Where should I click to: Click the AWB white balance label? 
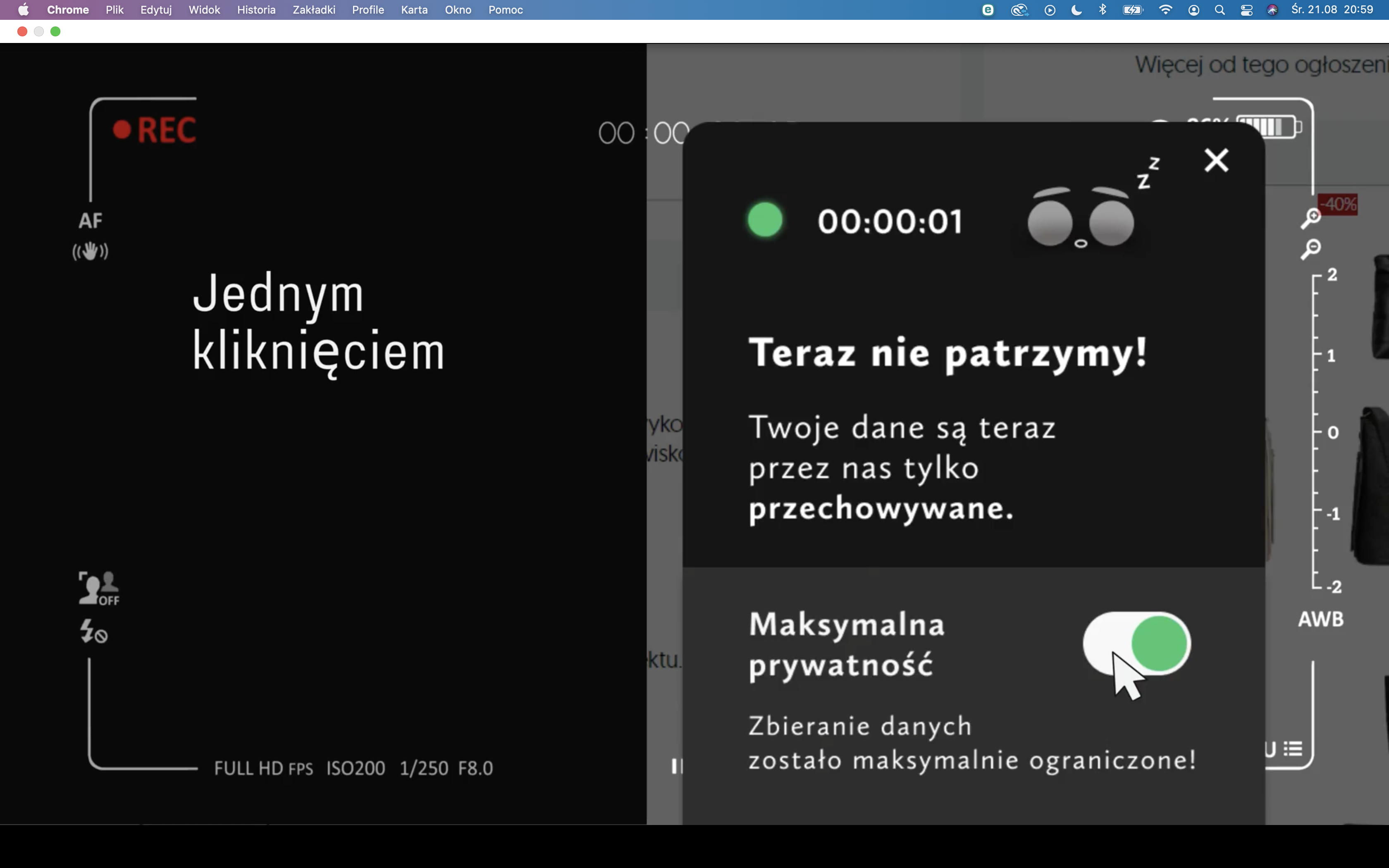(x=1321, y=619)
